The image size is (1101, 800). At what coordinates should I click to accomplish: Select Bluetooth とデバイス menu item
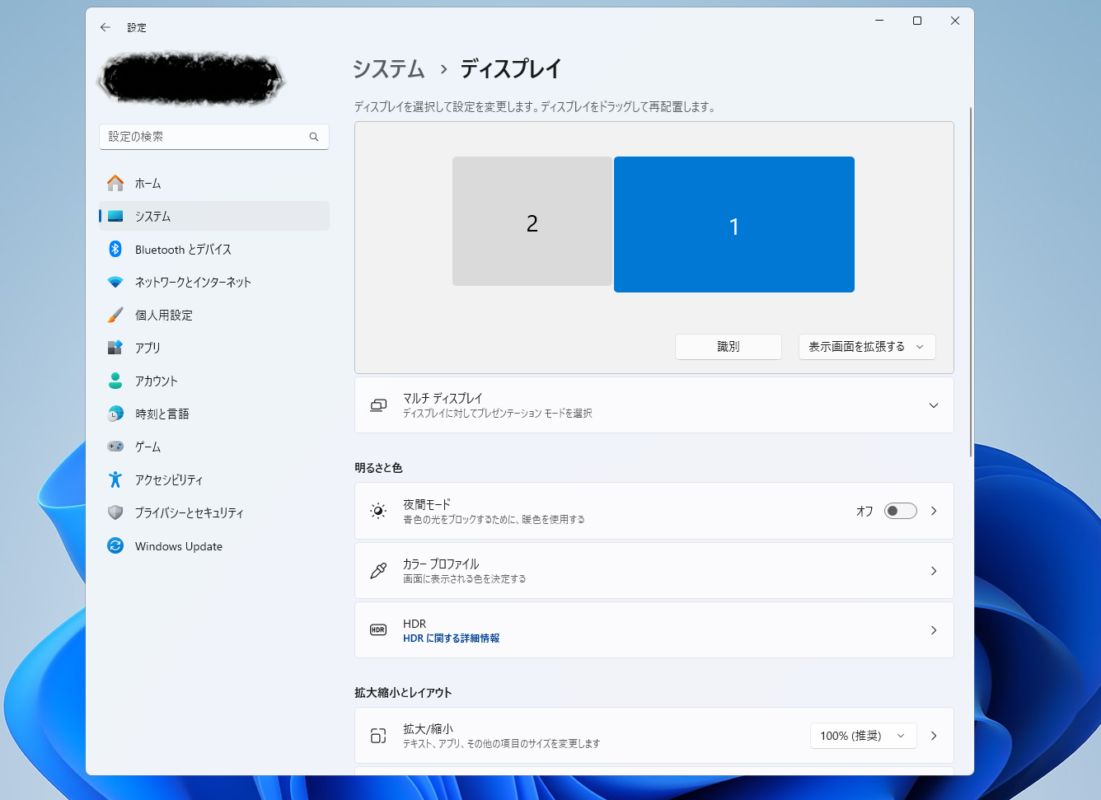click(214, 249)
